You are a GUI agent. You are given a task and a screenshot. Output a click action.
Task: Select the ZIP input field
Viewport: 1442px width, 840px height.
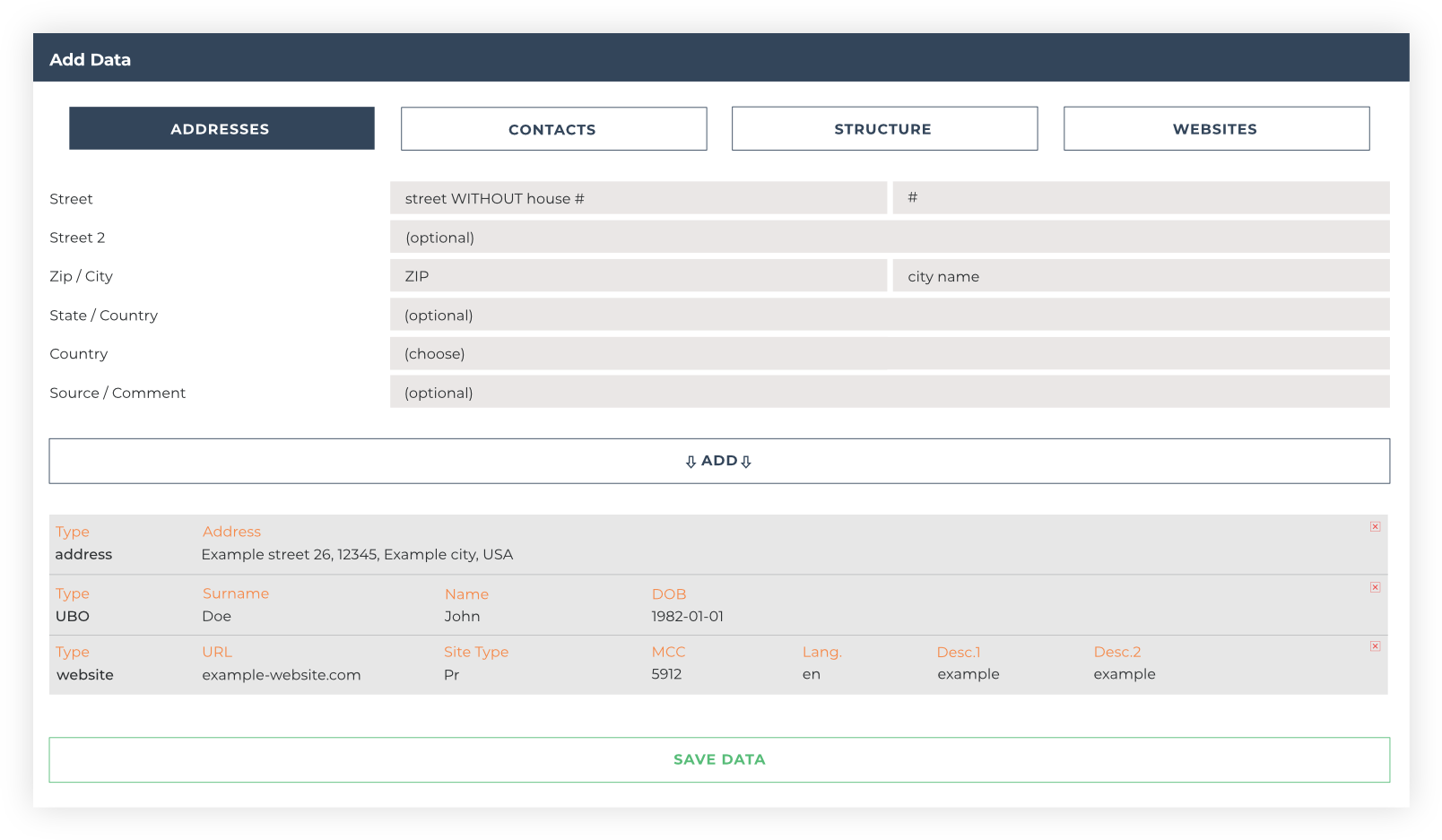tap(638, 275)
